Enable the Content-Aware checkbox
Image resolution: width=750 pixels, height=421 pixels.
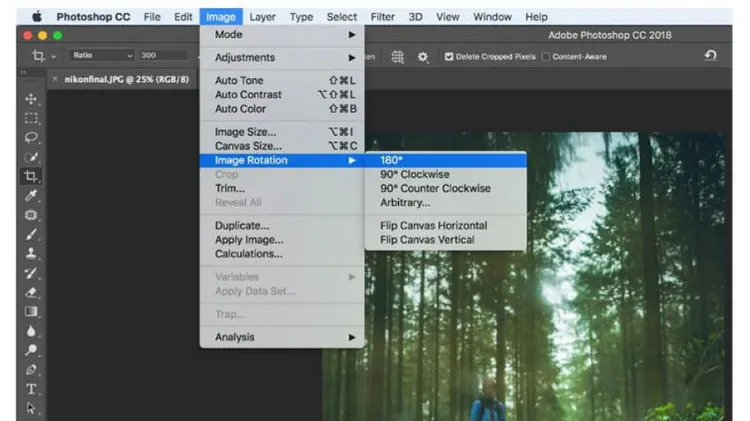pos(546,56)
